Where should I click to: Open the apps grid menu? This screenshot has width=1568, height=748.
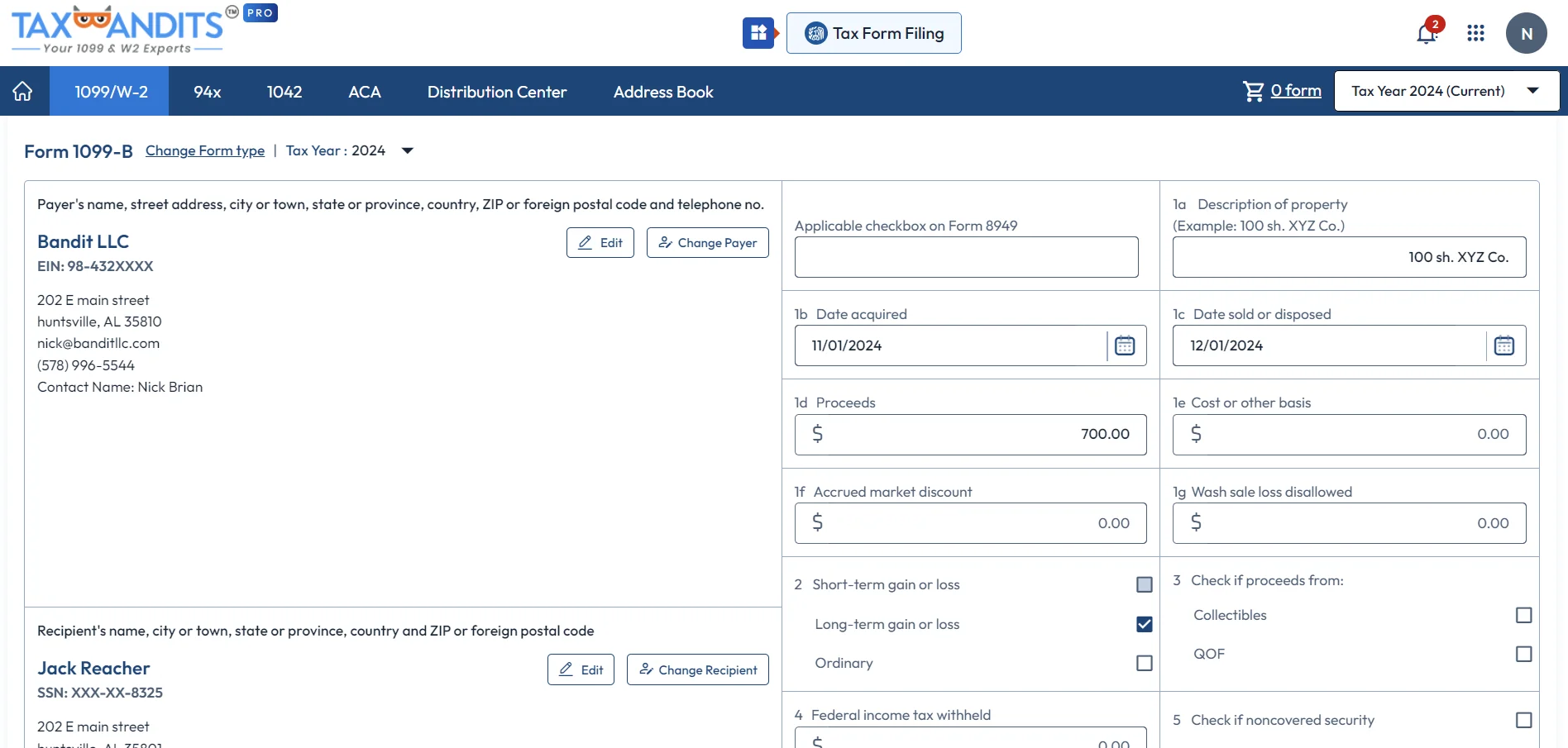[x=1475, y=33]
